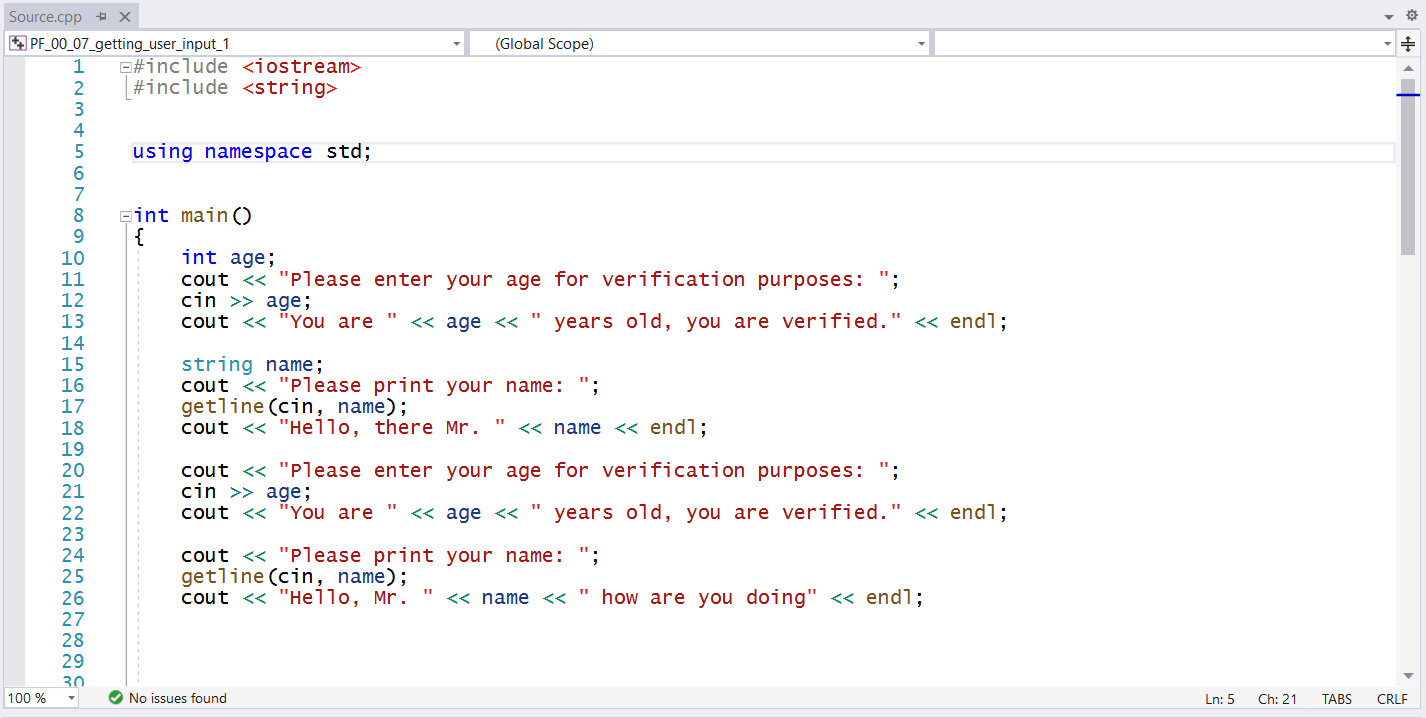Select the Source.cpp tab
1426x718 pixels.
pyautogui.click(x=47, y=16)
